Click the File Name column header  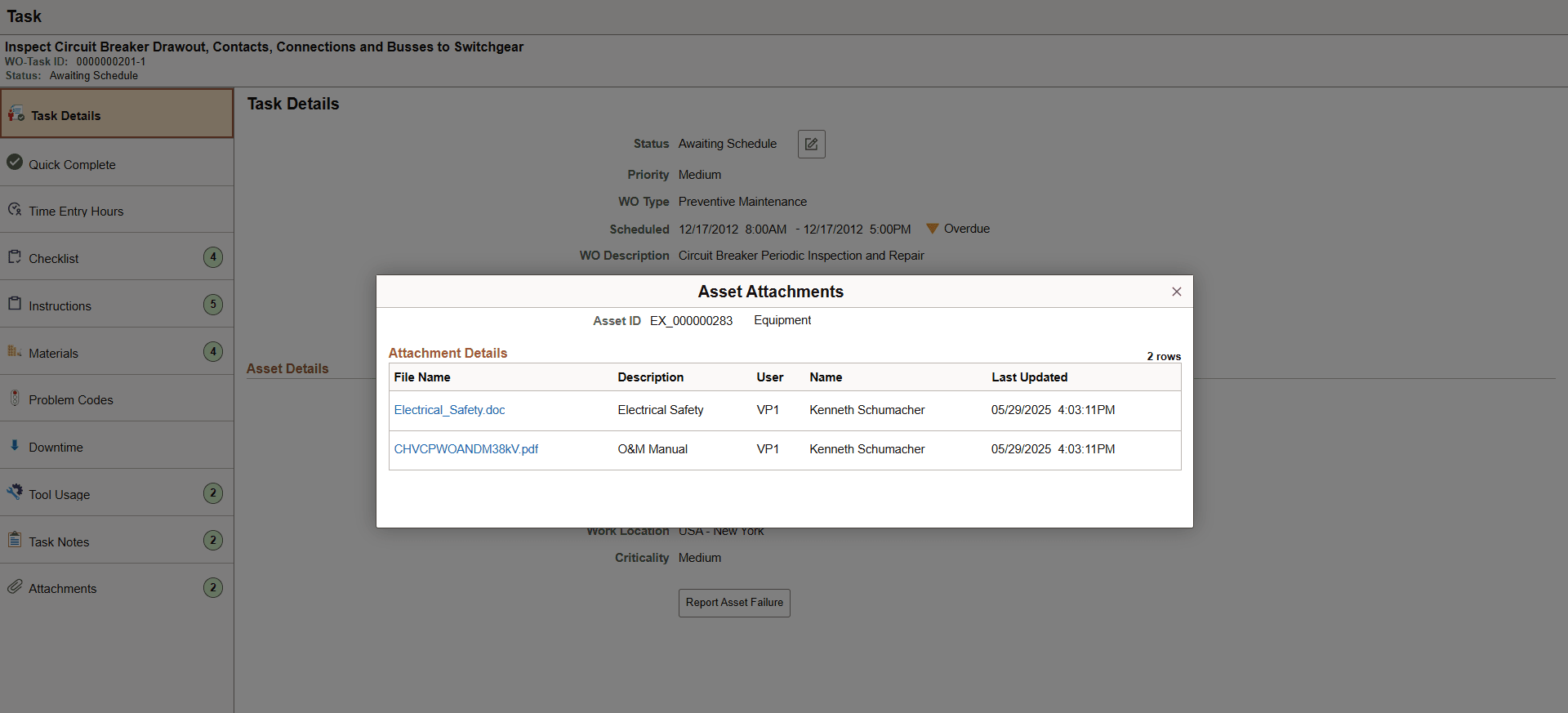coord(422,377)
